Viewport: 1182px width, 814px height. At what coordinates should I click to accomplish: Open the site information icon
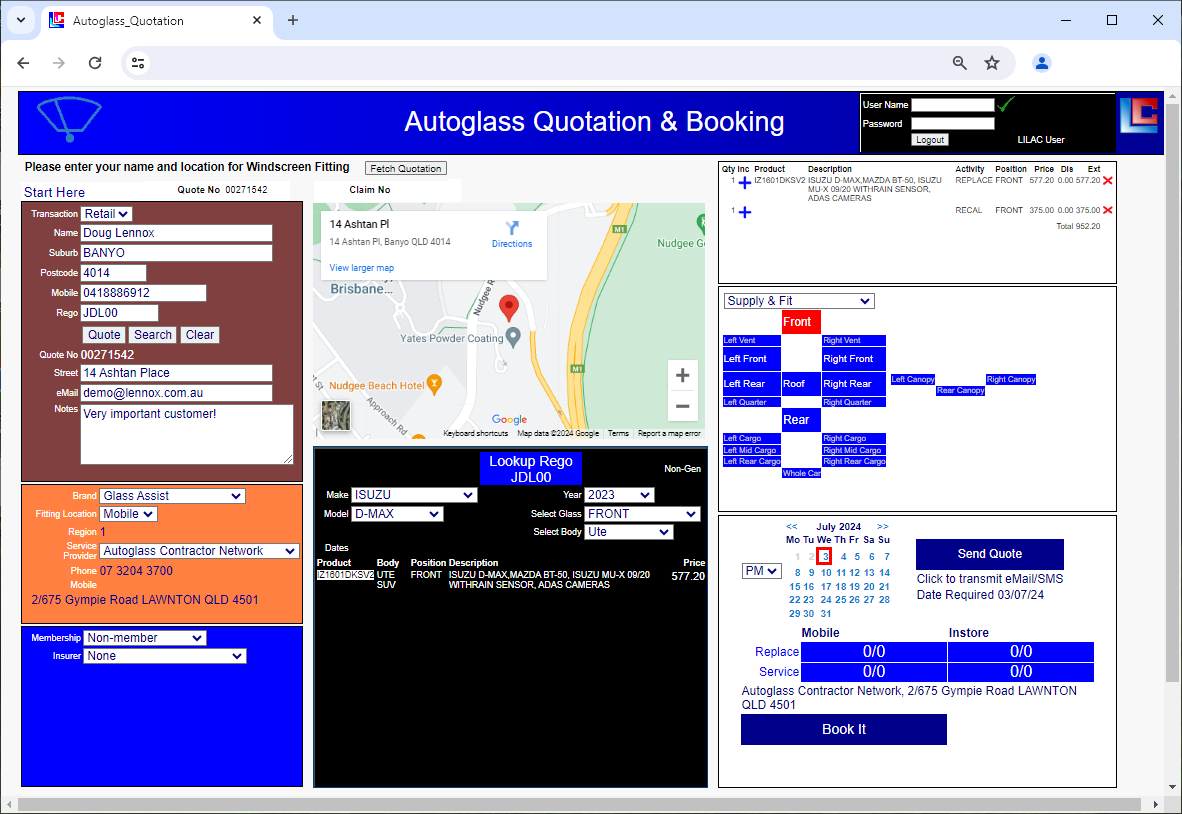[138, 63]
